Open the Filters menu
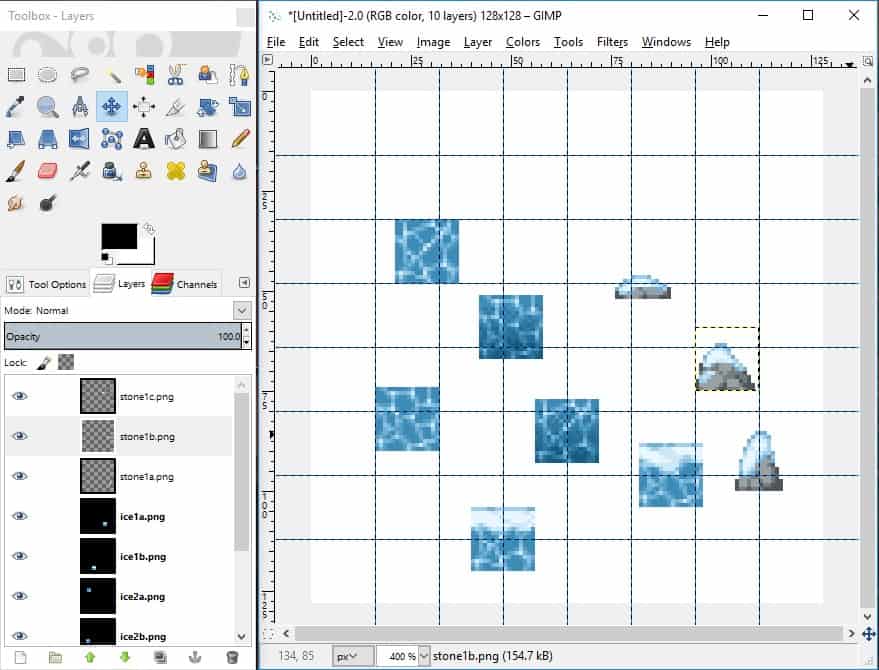This screenshot has height=670, width=879. (x=612, y=42)
